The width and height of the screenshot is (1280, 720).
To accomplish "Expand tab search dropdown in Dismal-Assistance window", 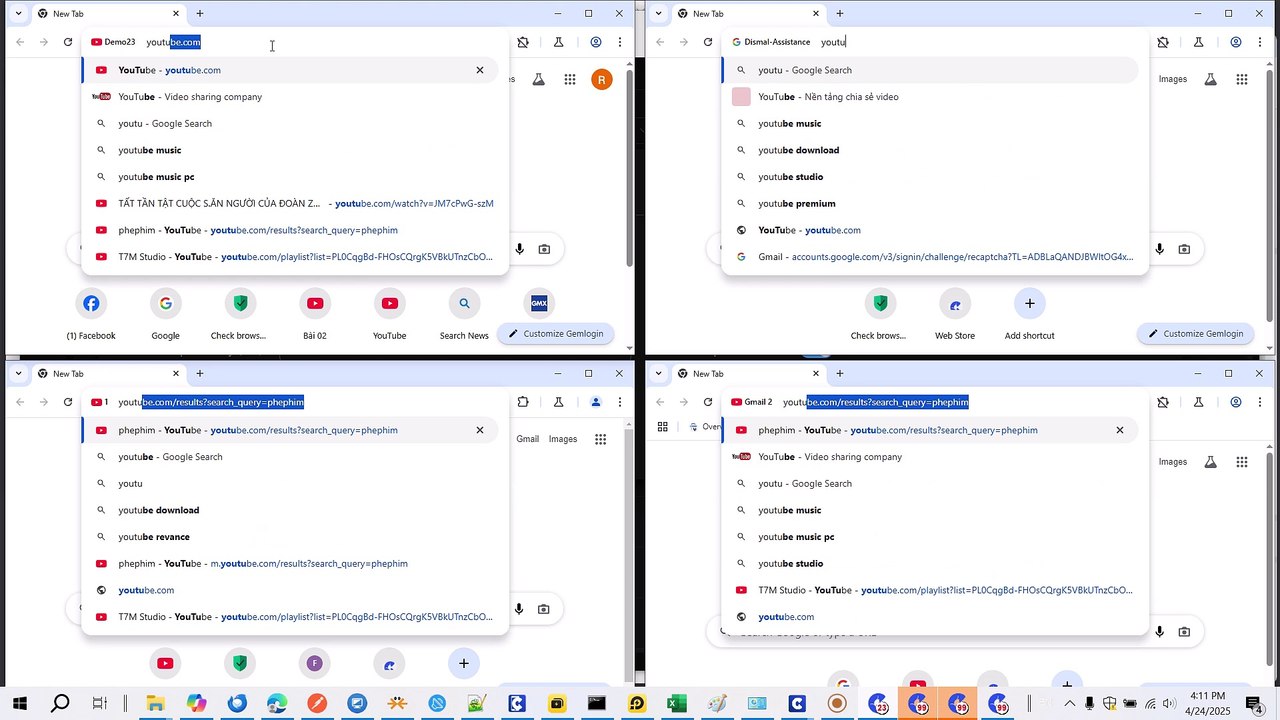I will [658, 14].
